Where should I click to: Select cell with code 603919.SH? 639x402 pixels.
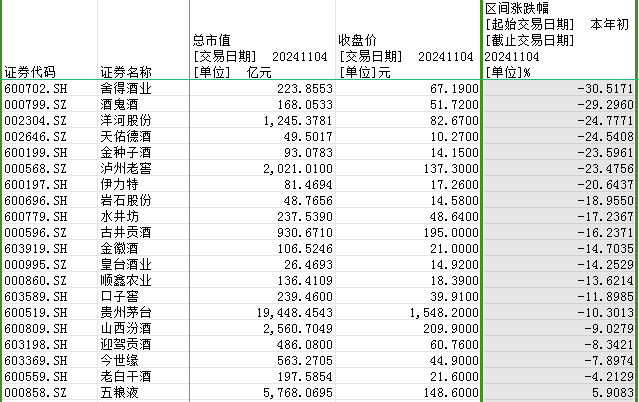[x=50, y=249]
